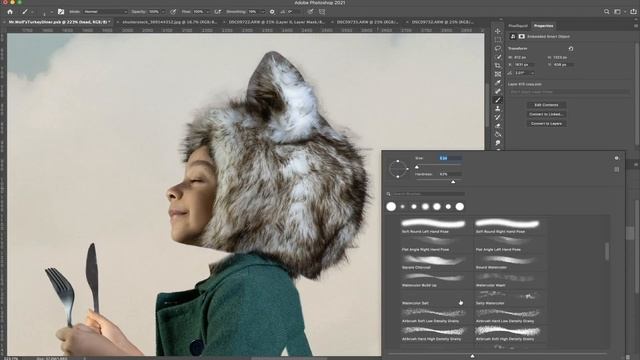Switch to the DSC09732.ARW document tab
The height and width of the screenshot is (360, 640).
click(x=443, y=22)
